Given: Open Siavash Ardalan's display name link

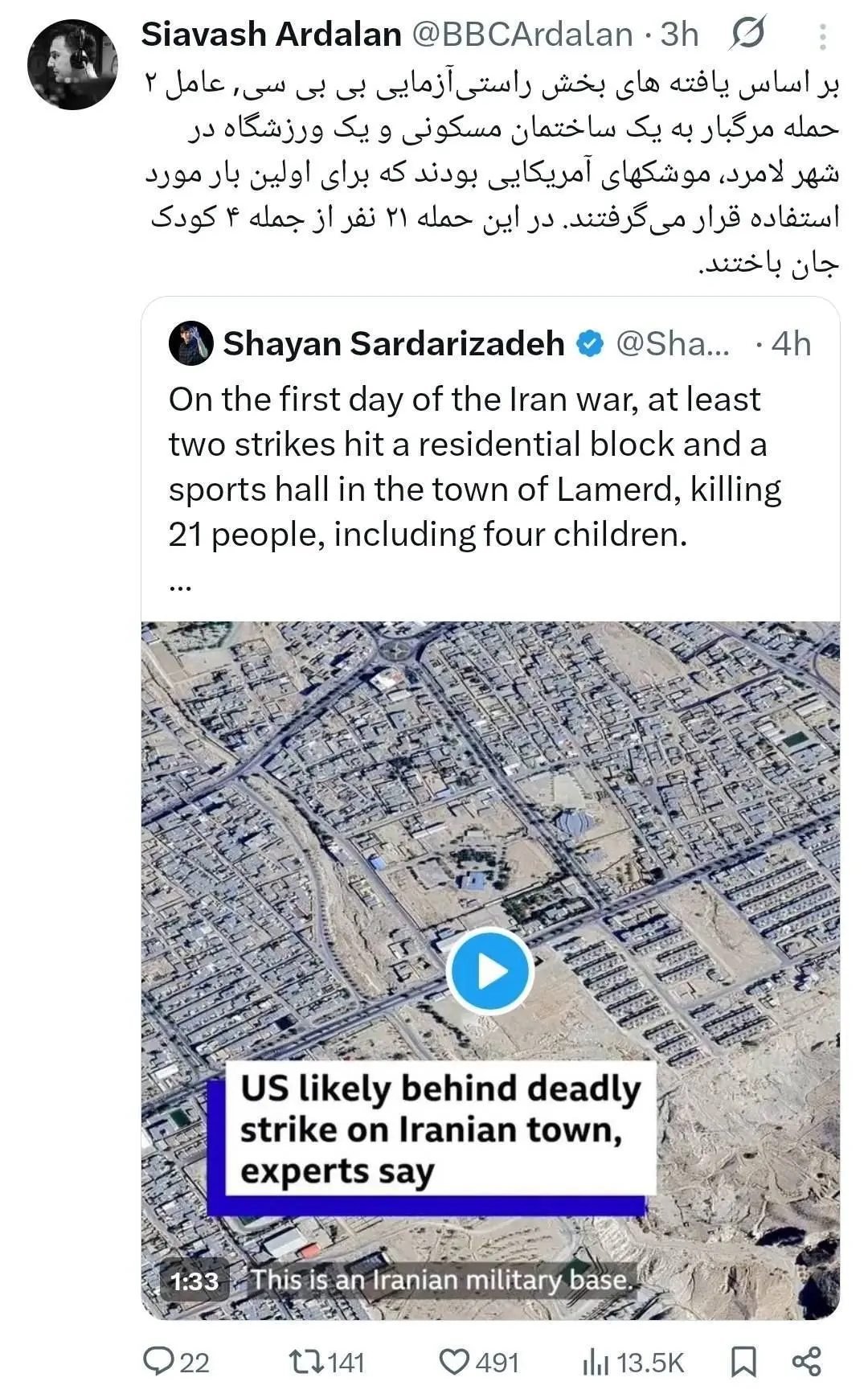Looking at the screenshot, I should (x=271, y=35).
